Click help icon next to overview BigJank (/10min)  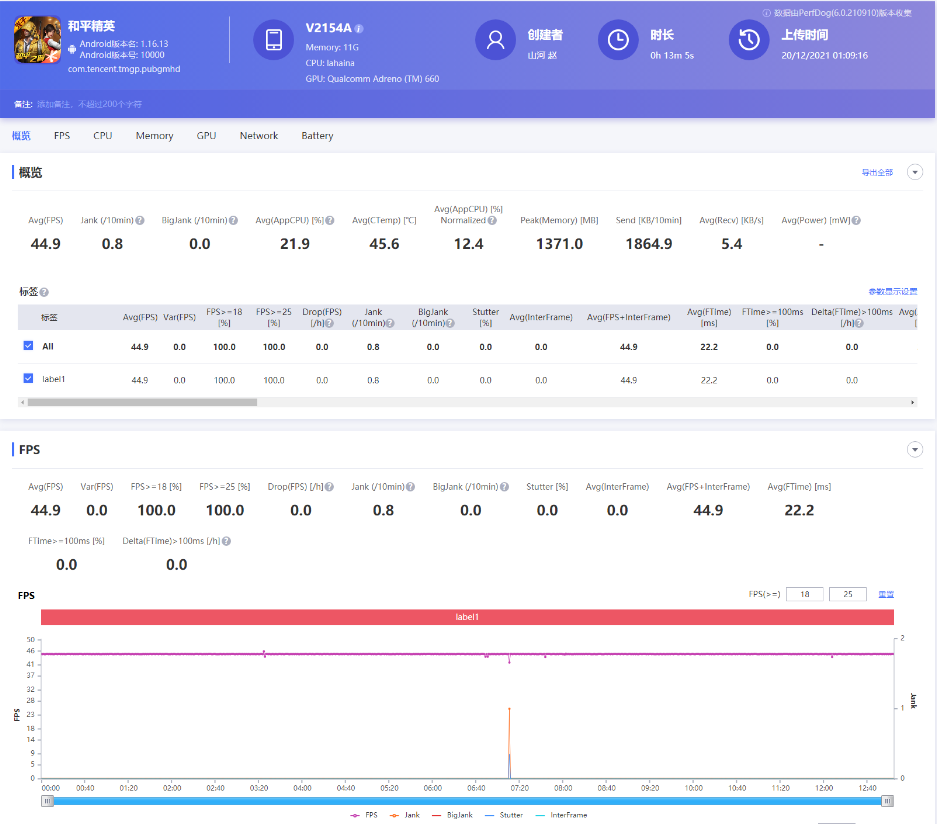[234, 221]
